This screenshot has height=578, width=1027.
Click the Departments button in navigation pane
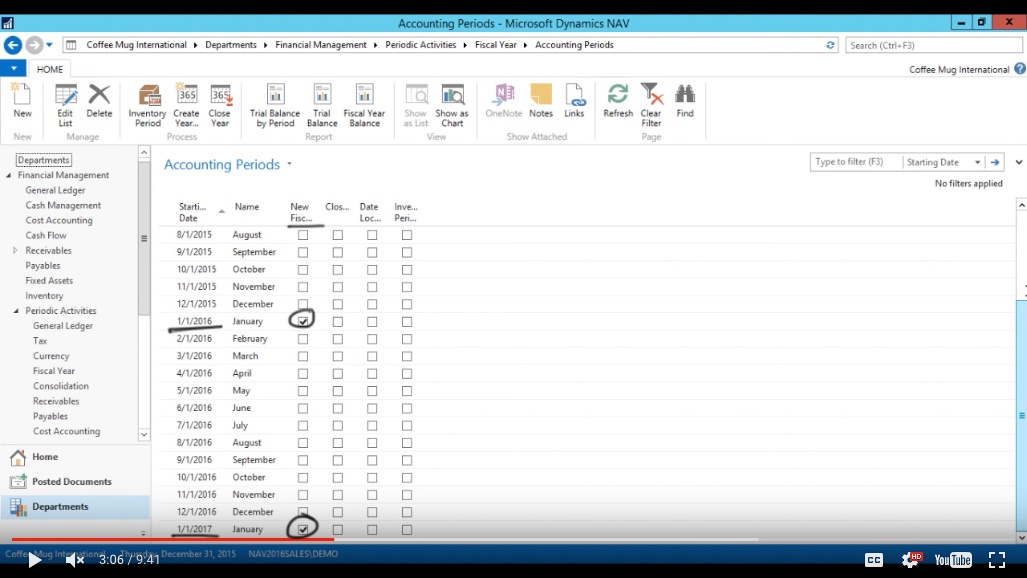click(60, 507)
